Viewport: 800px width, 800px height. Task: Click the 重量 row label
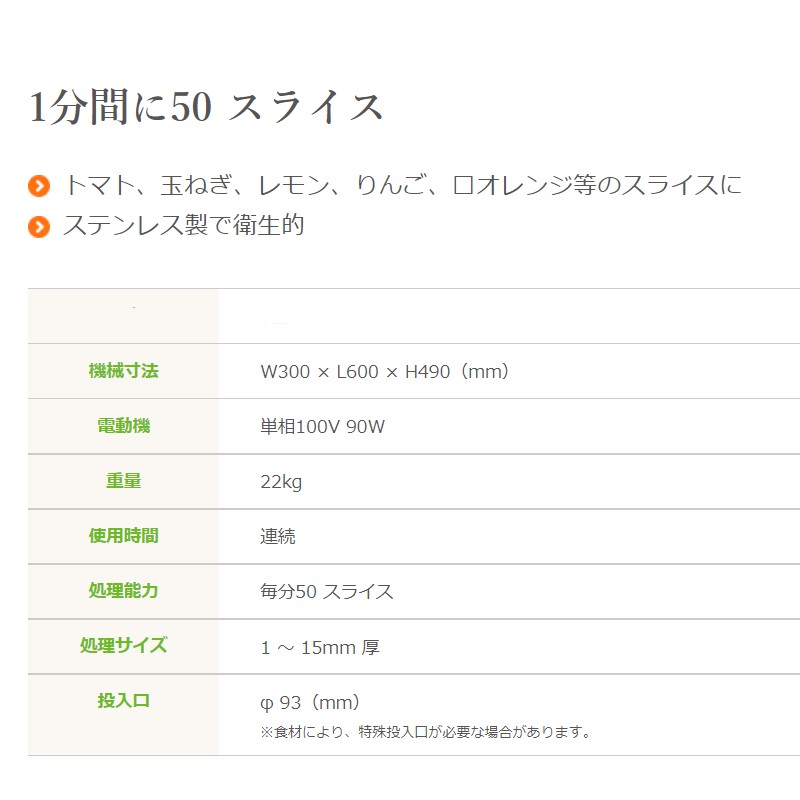click(123, 481)
